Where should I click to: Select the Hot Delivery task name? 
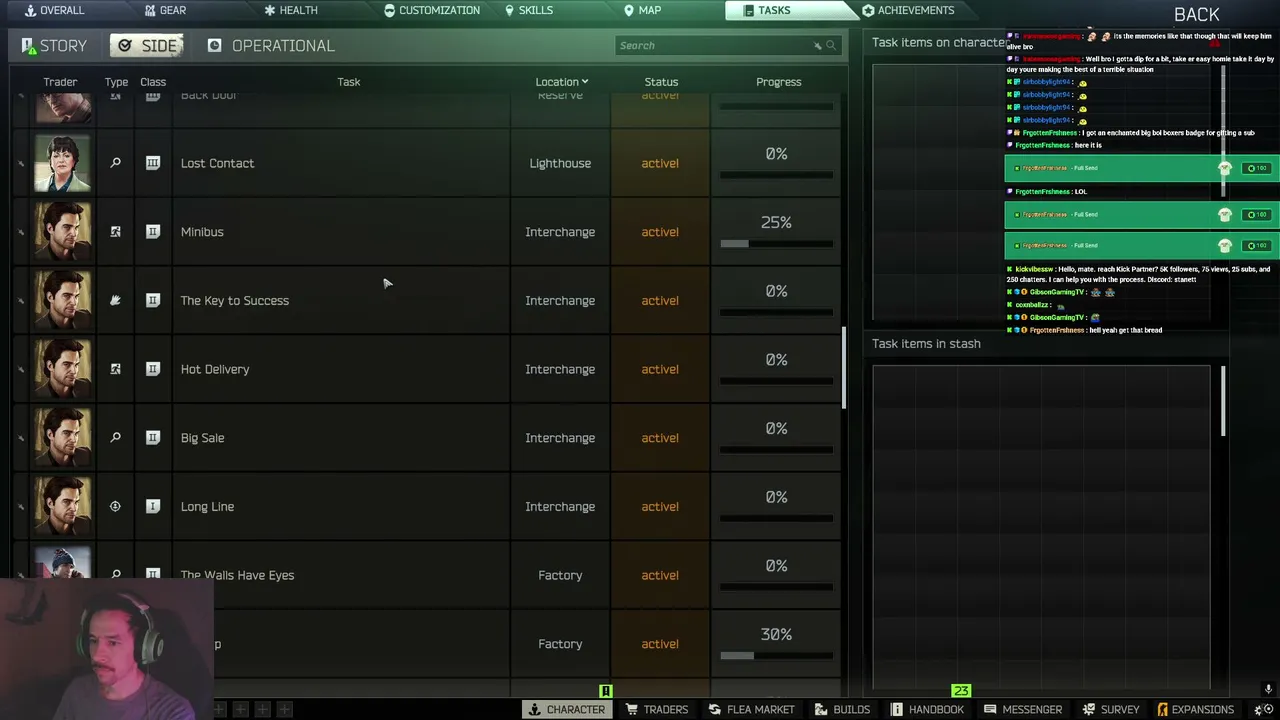215,369
